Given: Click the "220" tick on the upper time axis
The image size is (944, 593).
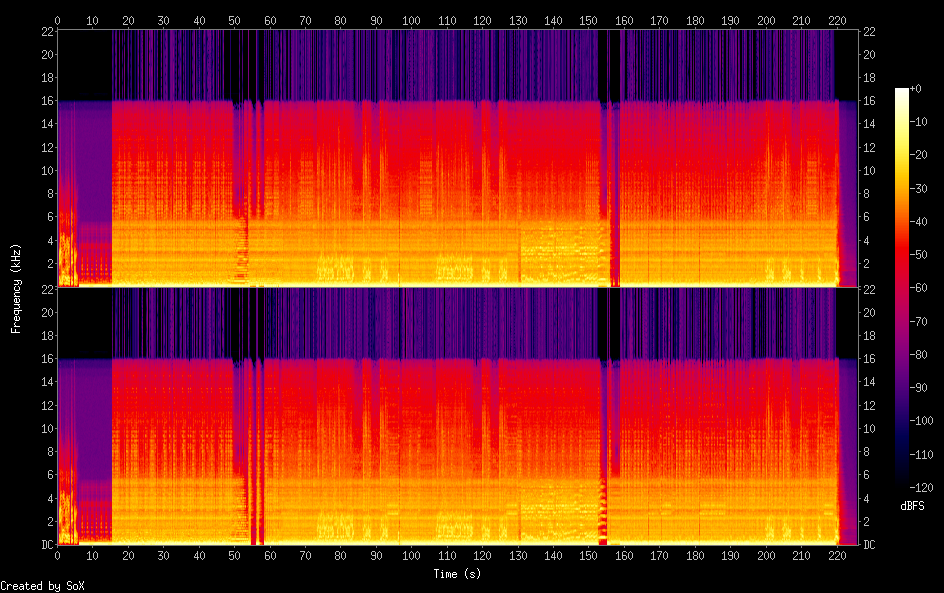Looking at the screenshot, I should click(x=837, y=20).
